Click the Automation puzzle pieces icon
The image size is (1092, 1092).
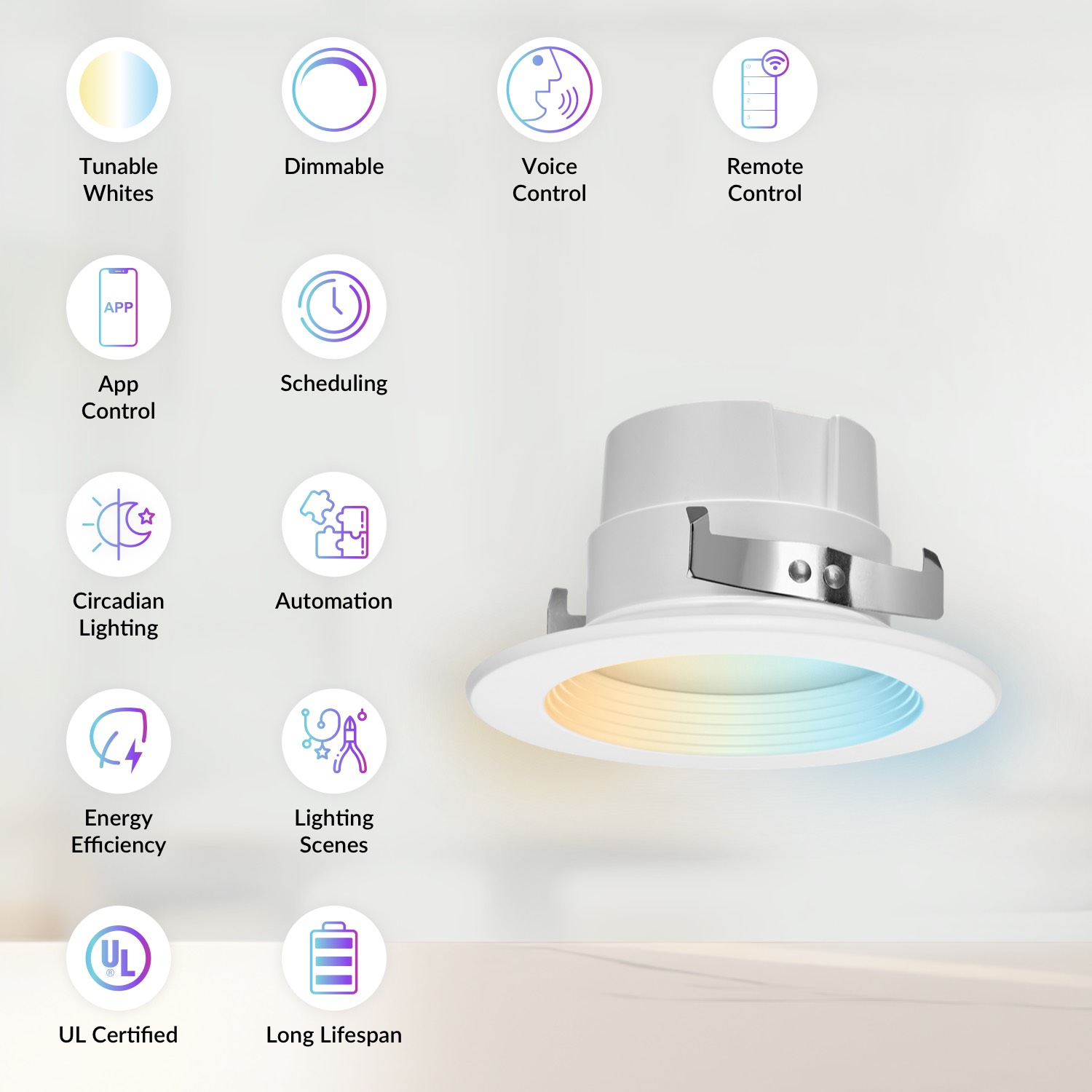(334, 524)
